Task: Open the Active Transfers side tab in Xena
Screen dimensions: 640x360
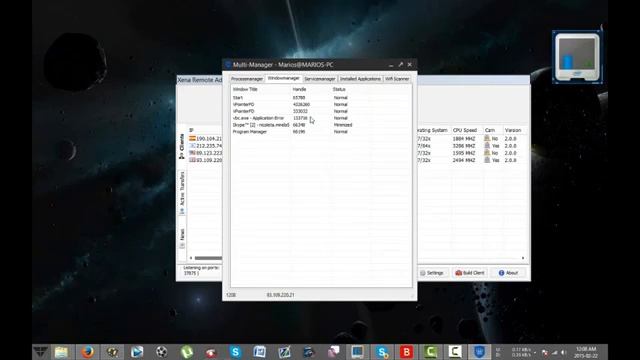Action: [182, 192]
